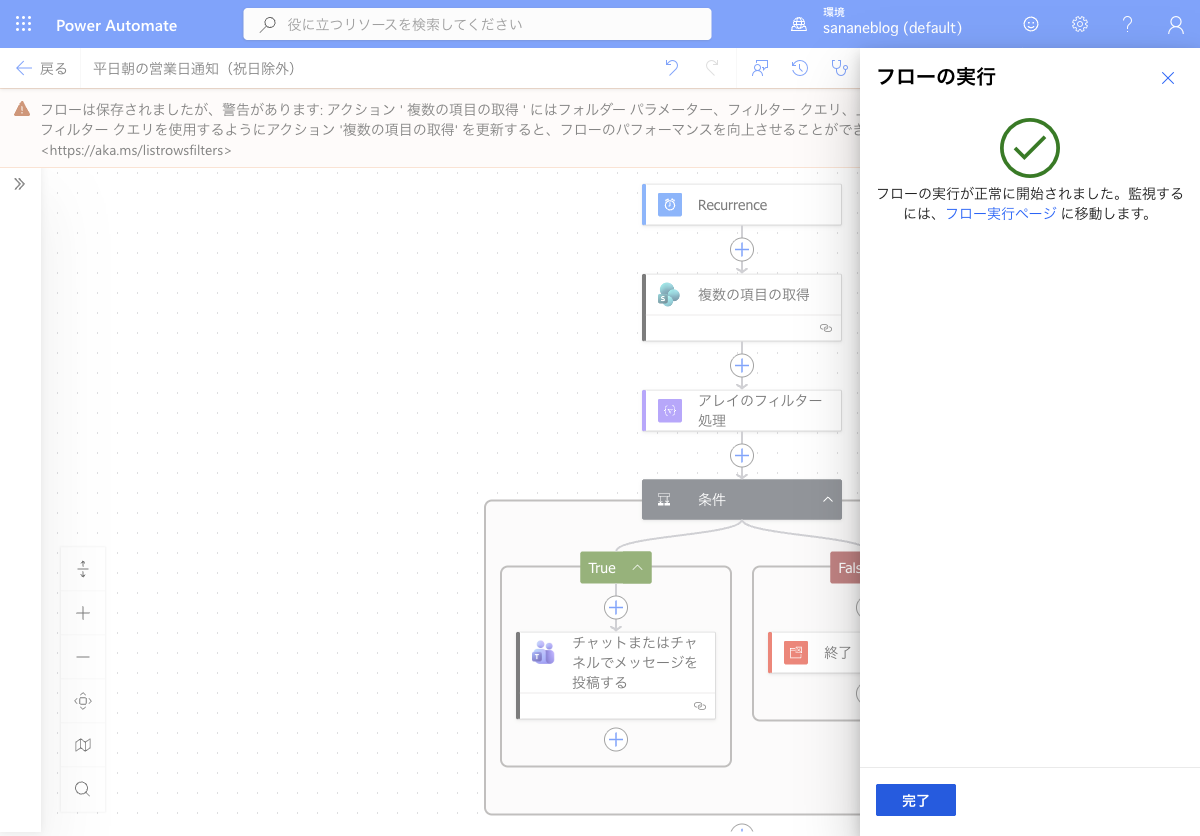Fit the flow to view
The image size is (1200, 836).
(83, 701)
